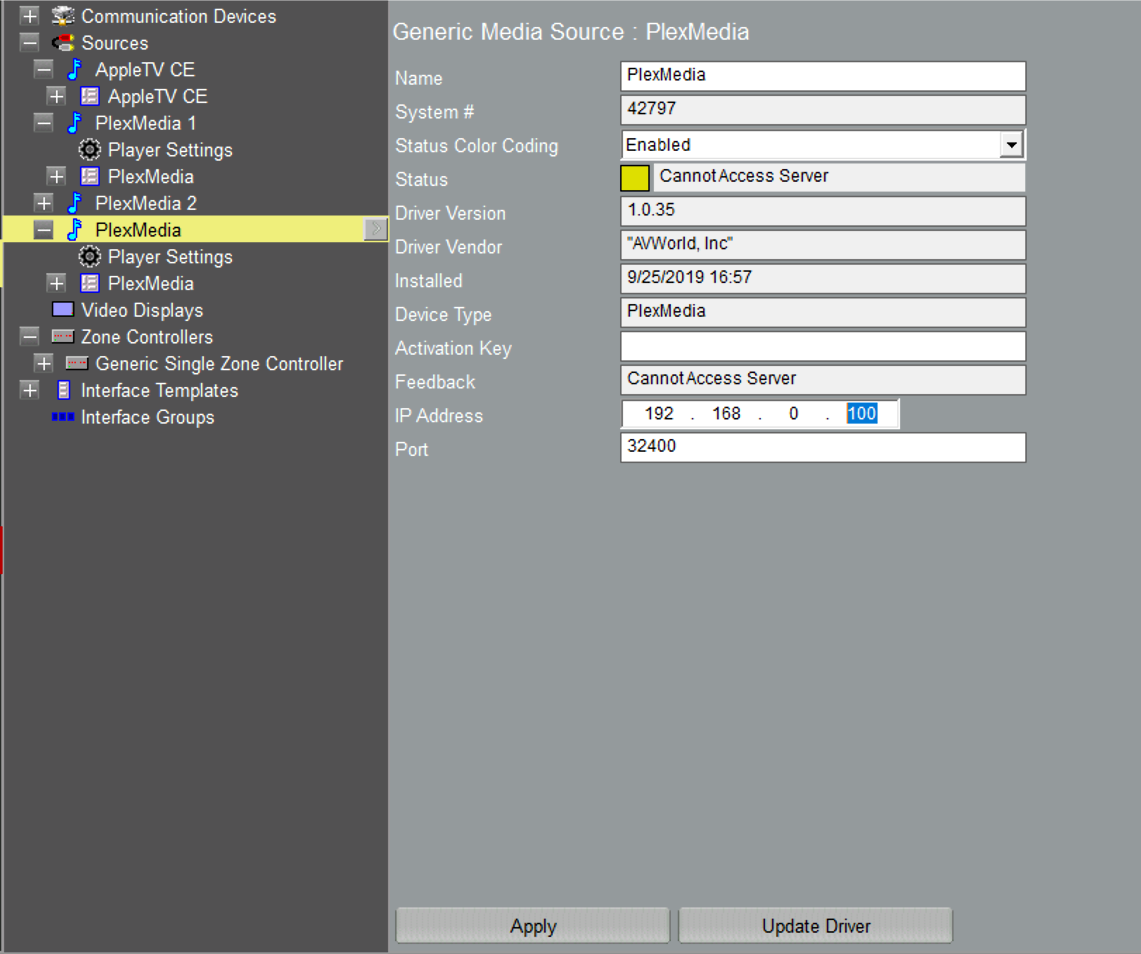Screen dimensions: 1141x954
Task: Click the Port field showing 32400
Action: (x=823, y=447)
